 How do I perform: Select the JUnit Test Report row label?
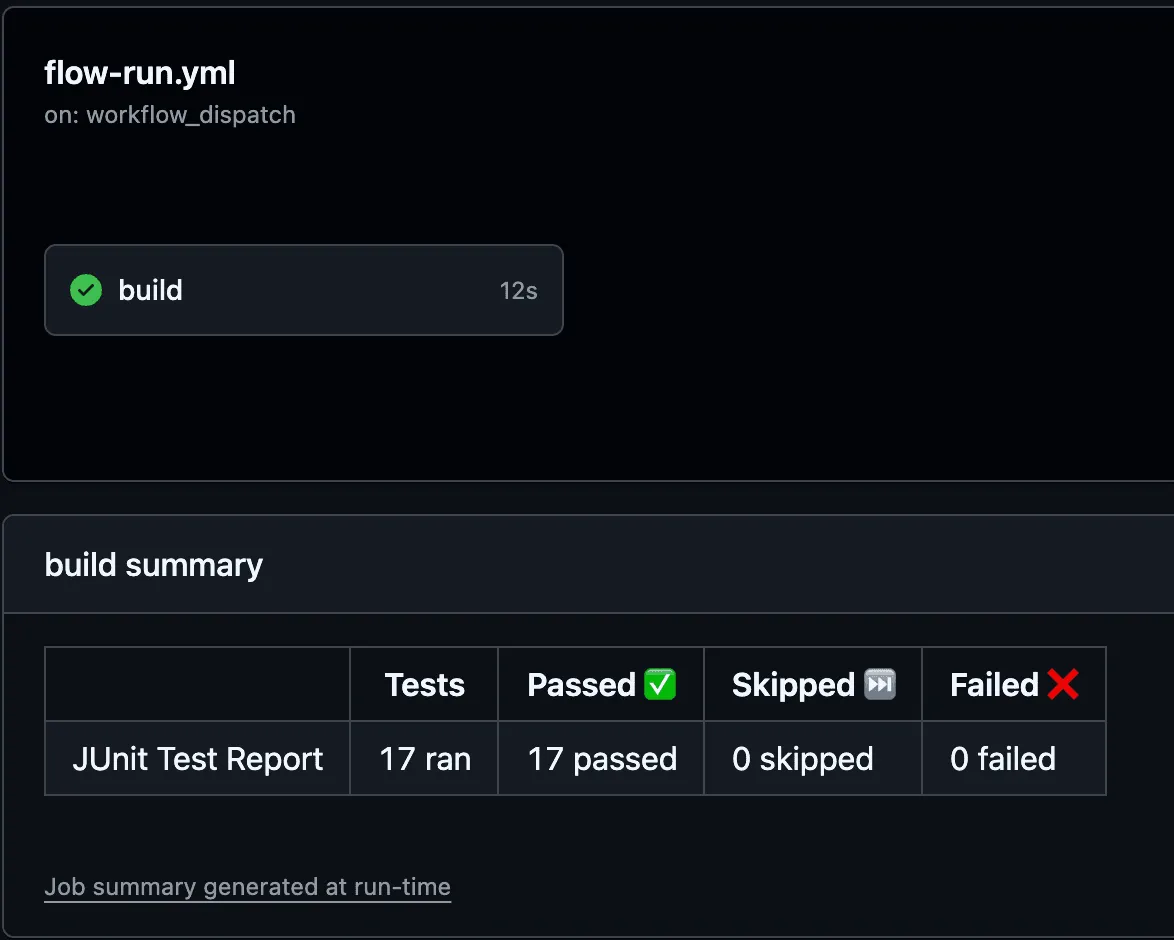click(x=196, y=759)
